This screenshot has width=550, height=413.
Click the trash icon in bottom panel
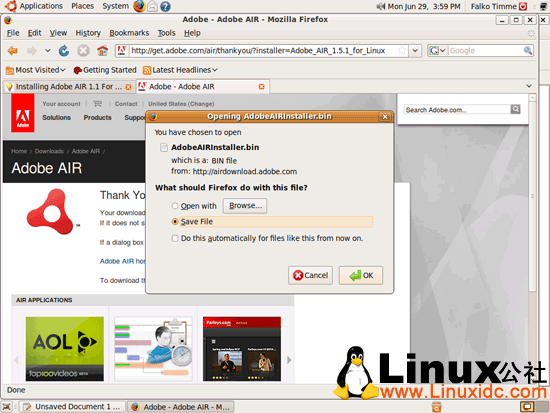(x=436, y=407)
